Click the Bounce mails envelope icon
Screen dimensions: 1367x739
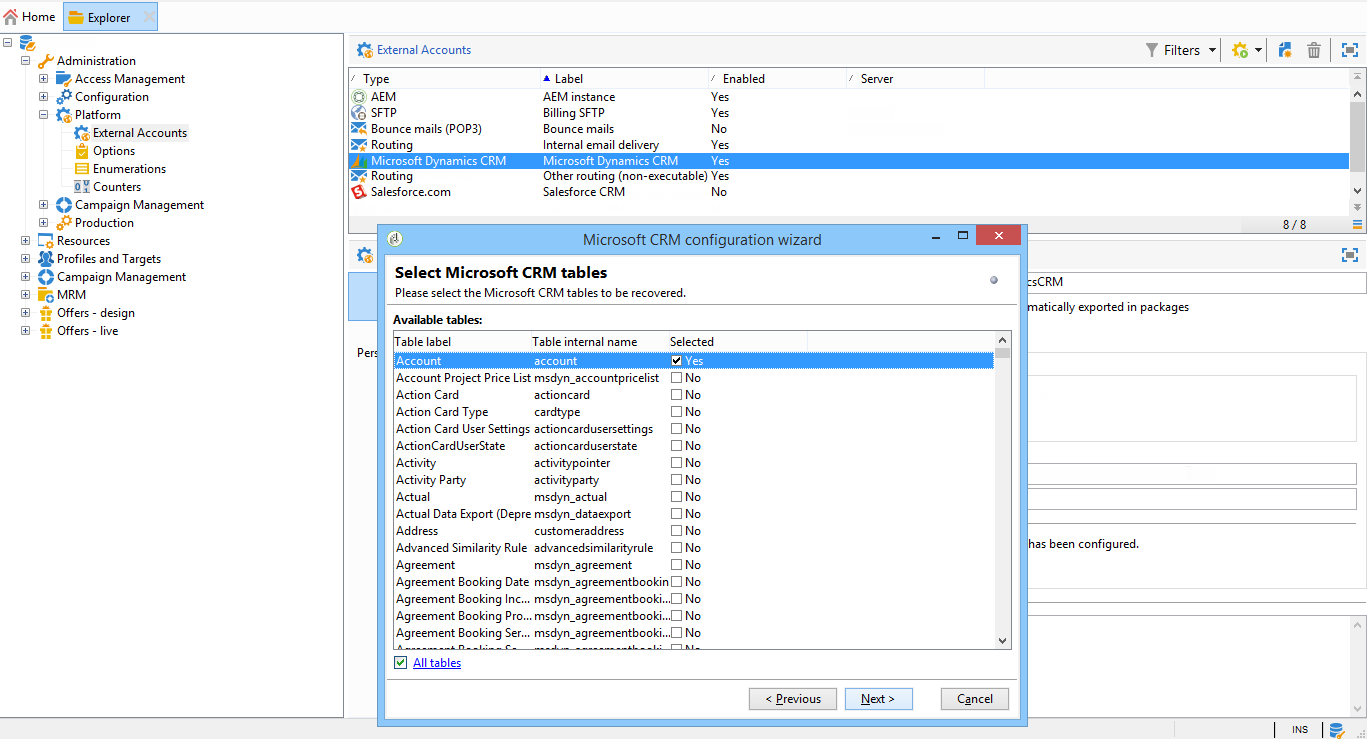(359, 129)
